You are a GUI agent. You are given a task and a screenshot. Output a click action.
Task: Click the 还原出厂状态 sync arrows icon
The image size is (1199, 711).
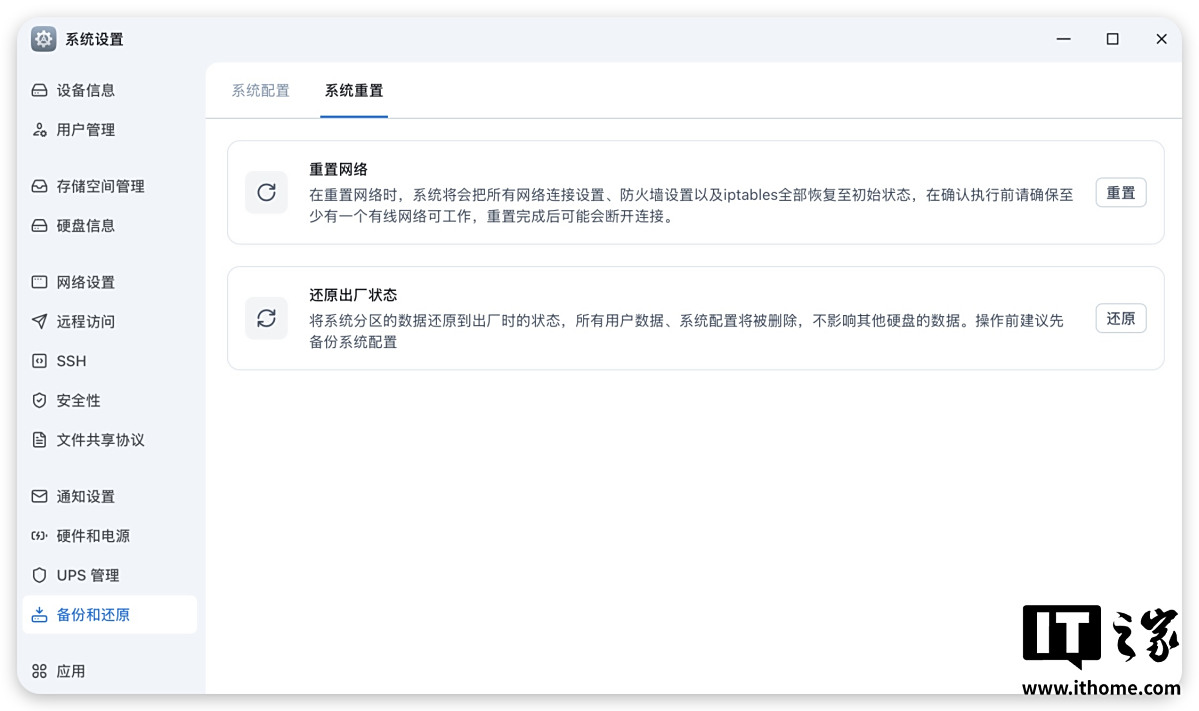click(x=266, y=319)
